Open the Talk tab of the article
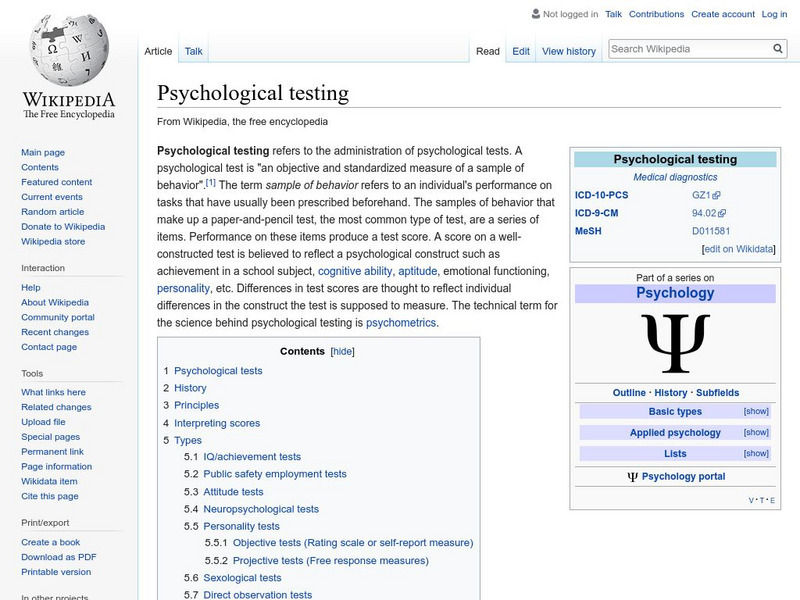 click(x=191, y=51)
